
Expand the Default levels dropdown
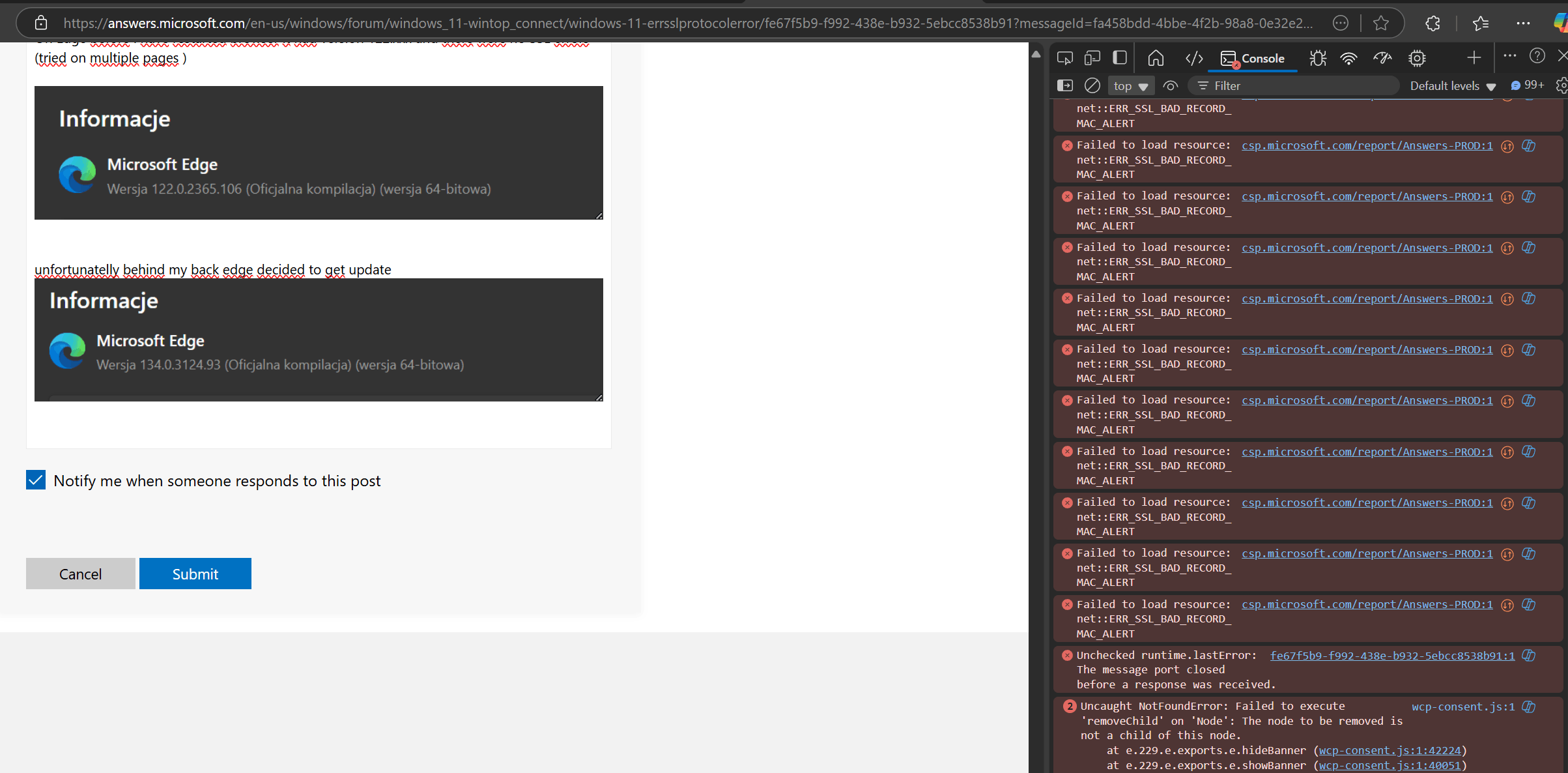tap(1453, 85)
